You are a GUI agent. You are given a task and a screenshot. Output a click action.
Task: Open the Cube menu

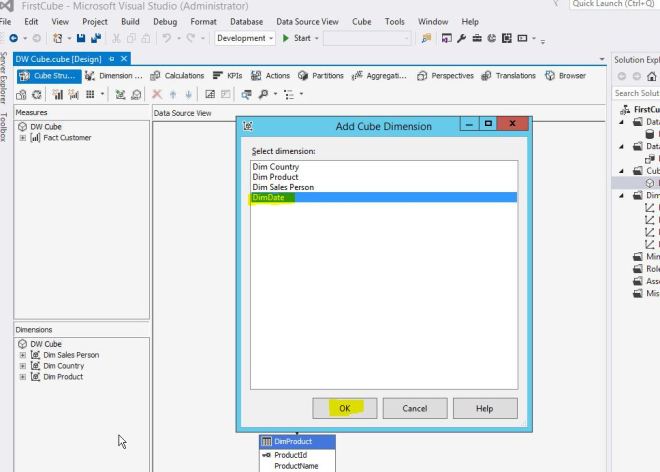pos(361,21)
